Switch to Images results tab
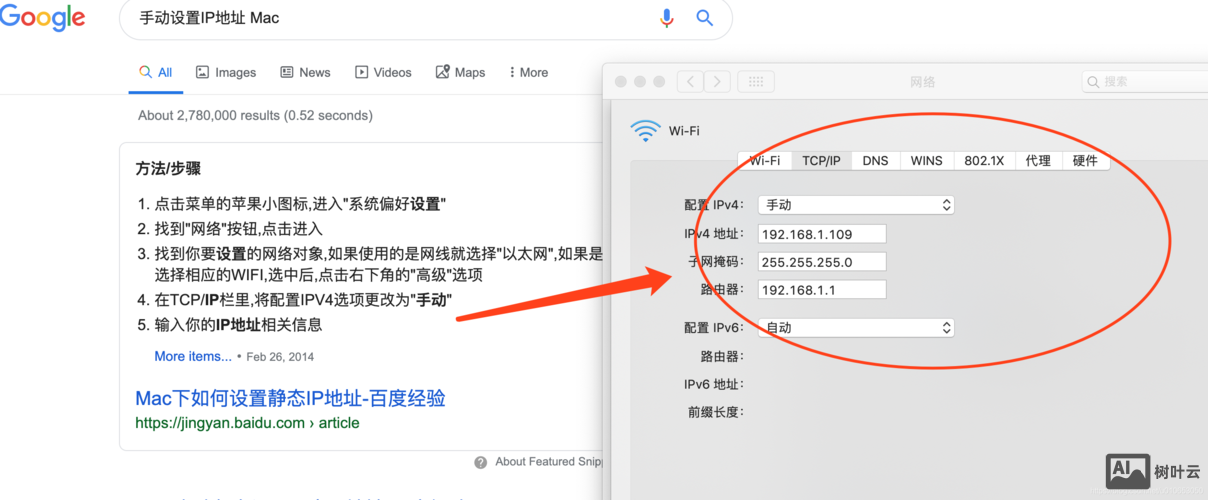 click(x=226, y=72)
